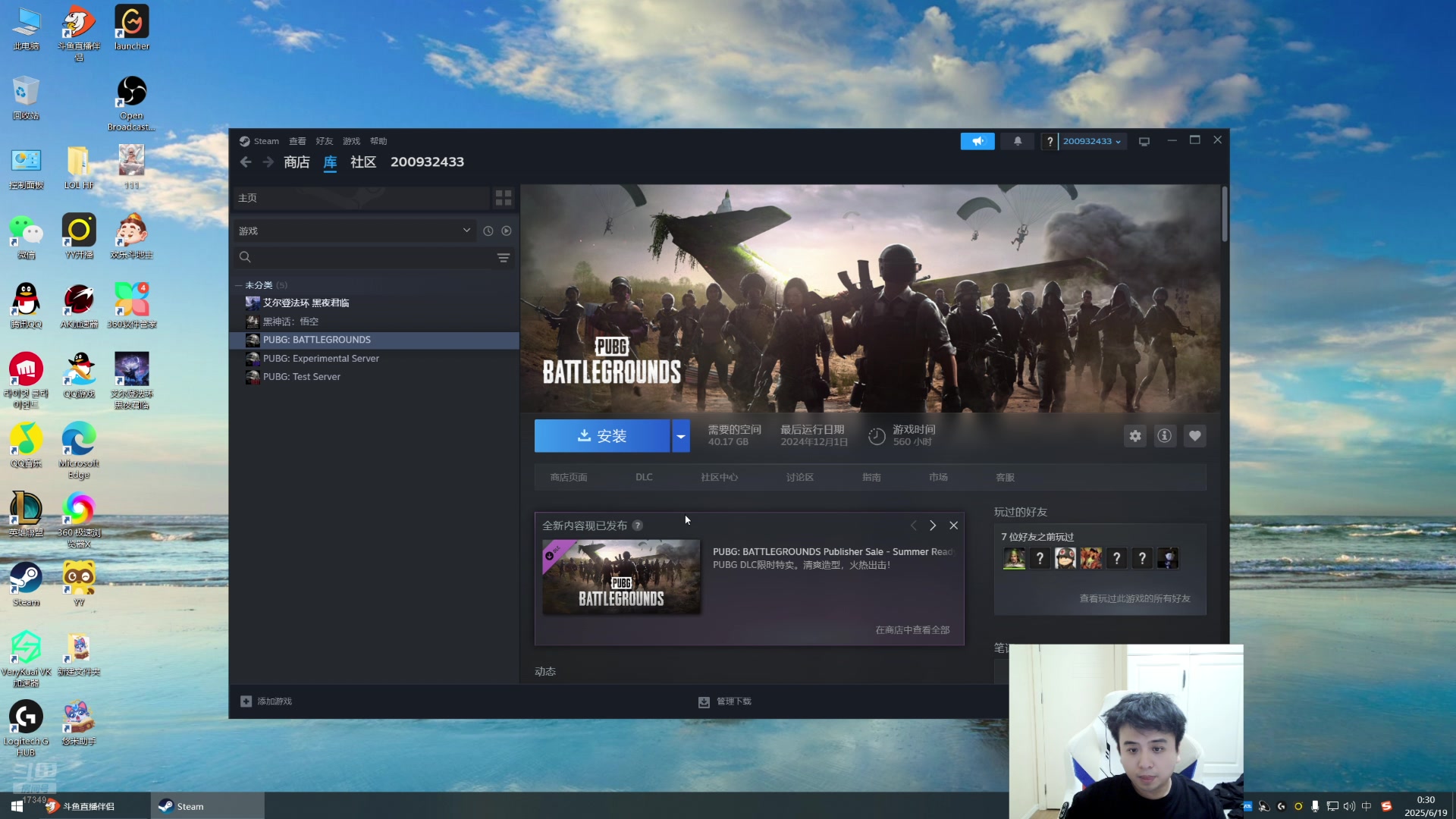1456x819 pixels.
Task: Open launcher desktop shortcut
Action: click(x=131, y=28)
